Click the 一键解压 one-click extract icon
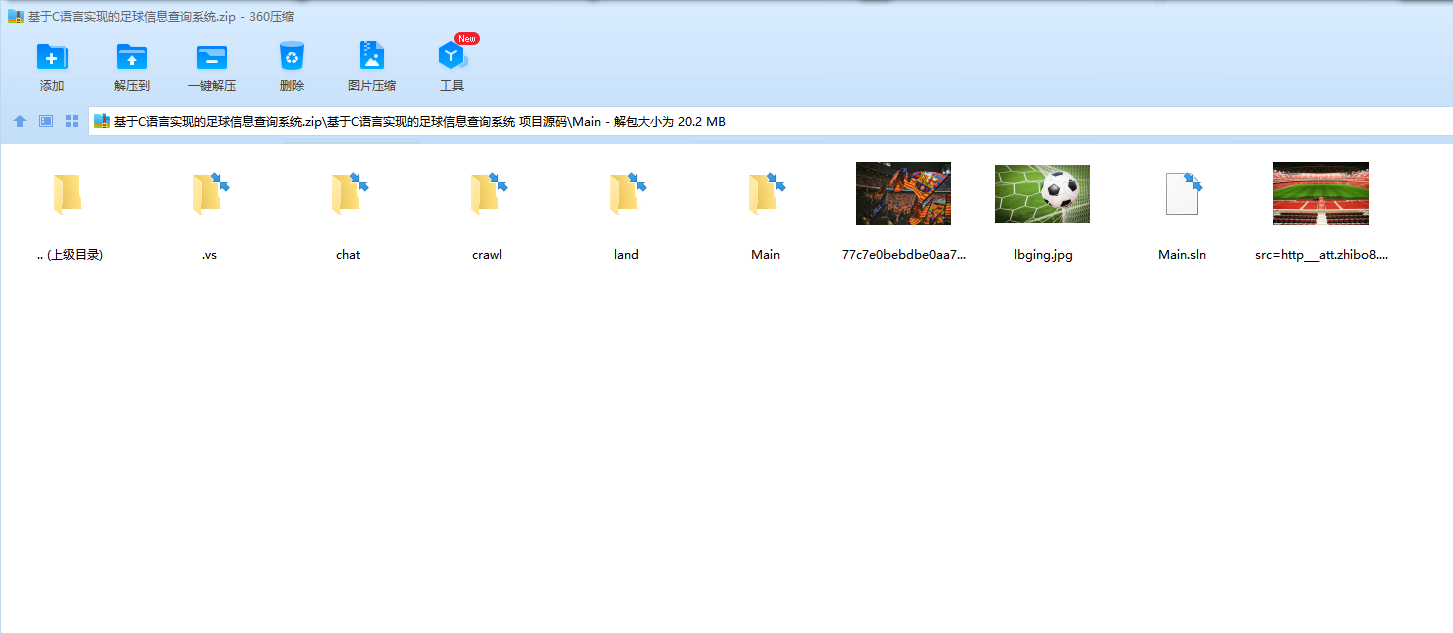The height and width of the screenshot is (633, 1453). 212,56
